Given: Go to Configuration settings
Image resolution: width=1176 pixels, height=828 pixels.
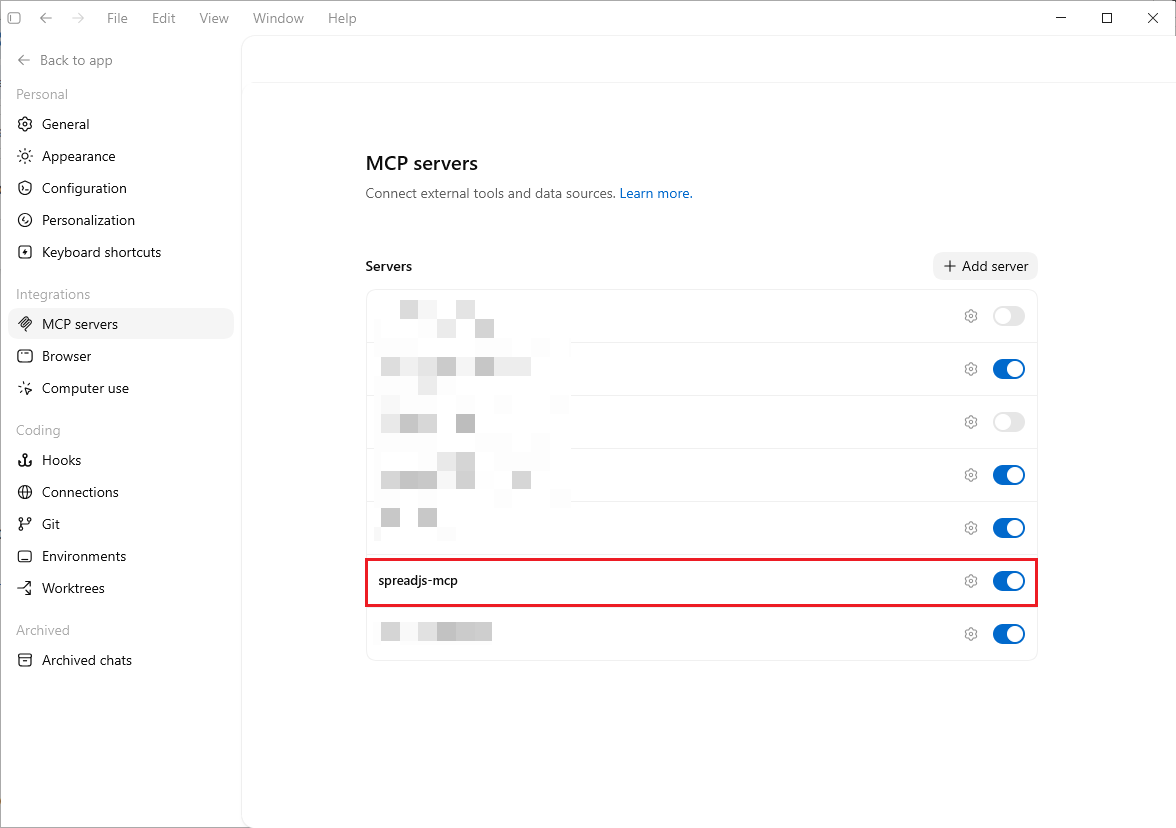Looking at the screenshot, I should (121, 188).
